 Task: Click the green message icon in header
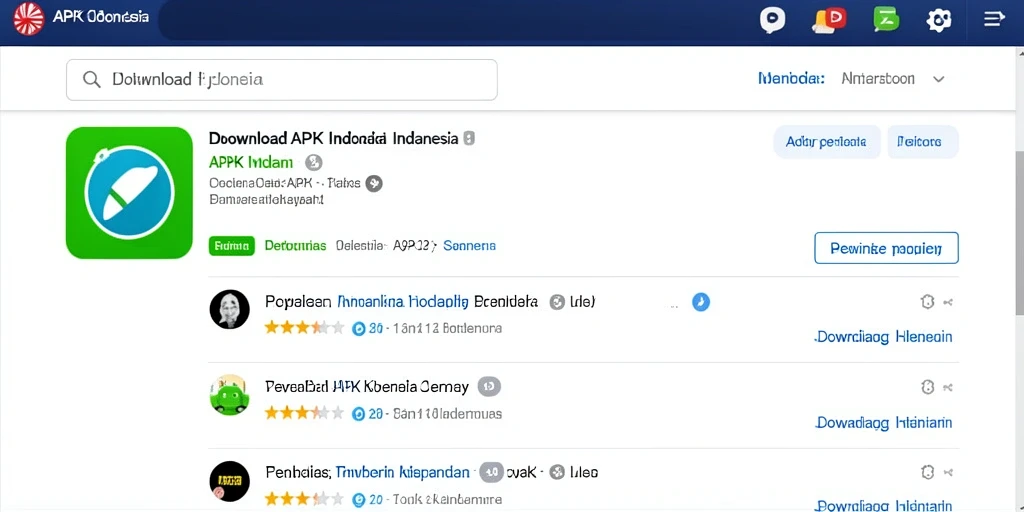[886, 20]
